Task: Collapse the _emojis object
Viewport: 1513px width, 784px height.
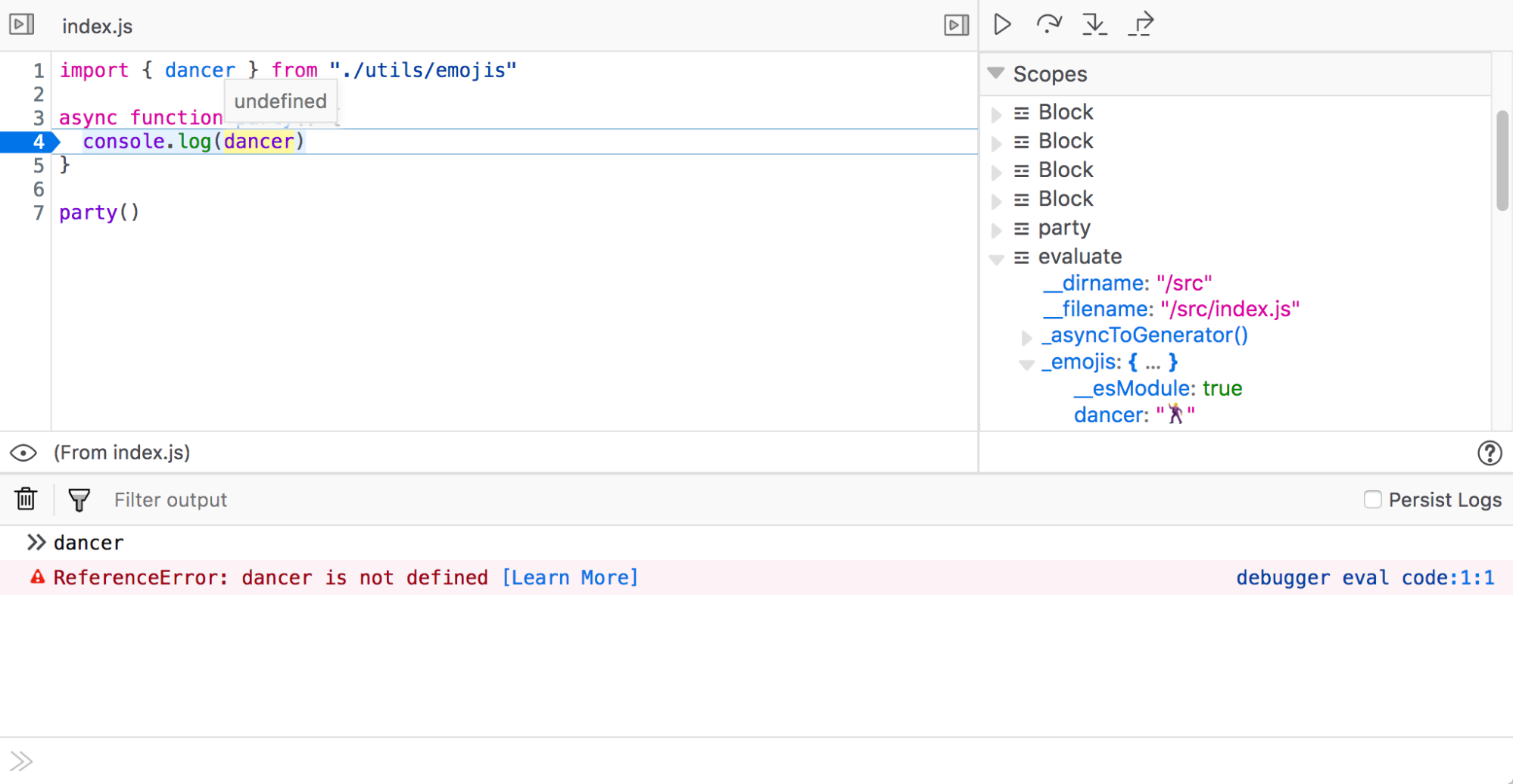Action: 1026,364
